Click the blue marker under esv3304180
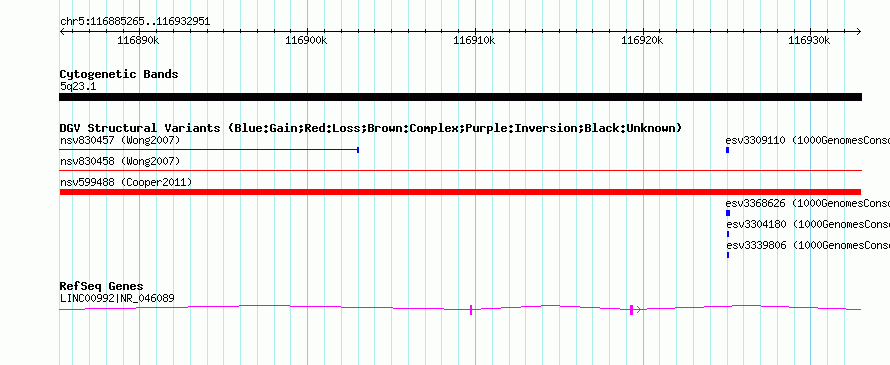Viewport: 890px width, 365px height. pyautogui.click(x=728, y=234)
